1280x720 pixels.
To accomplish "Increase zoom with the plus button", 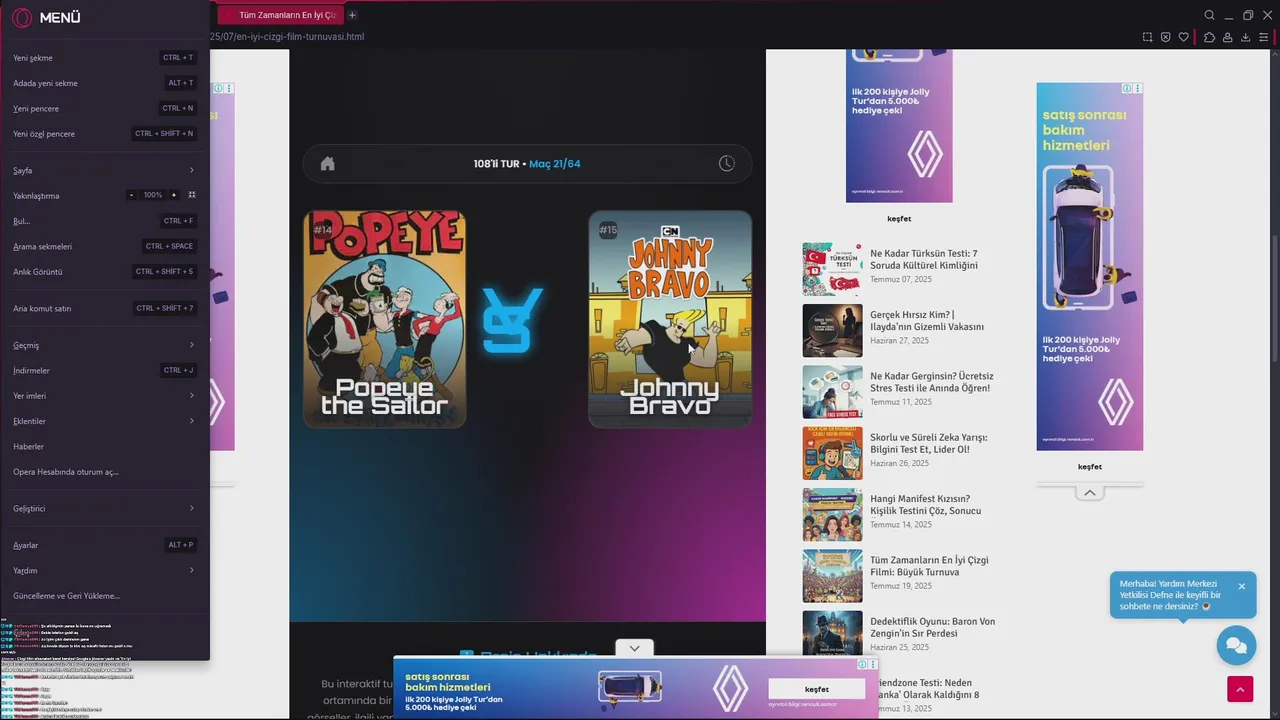I will tap(174, 195).
